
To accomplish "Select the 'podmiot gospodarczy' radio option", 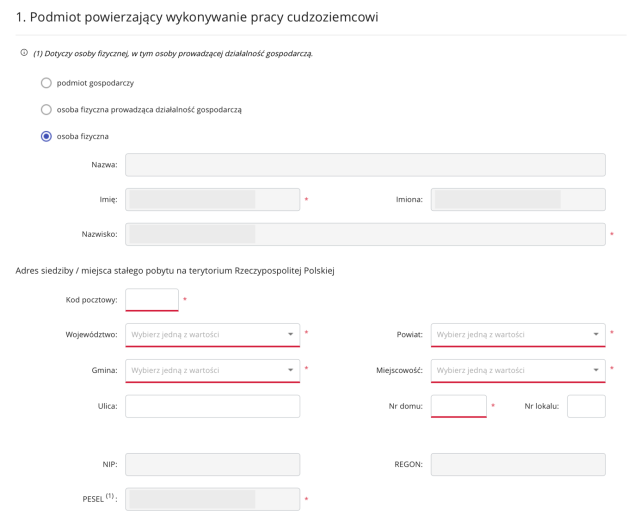I will click(x=46, y=83).
